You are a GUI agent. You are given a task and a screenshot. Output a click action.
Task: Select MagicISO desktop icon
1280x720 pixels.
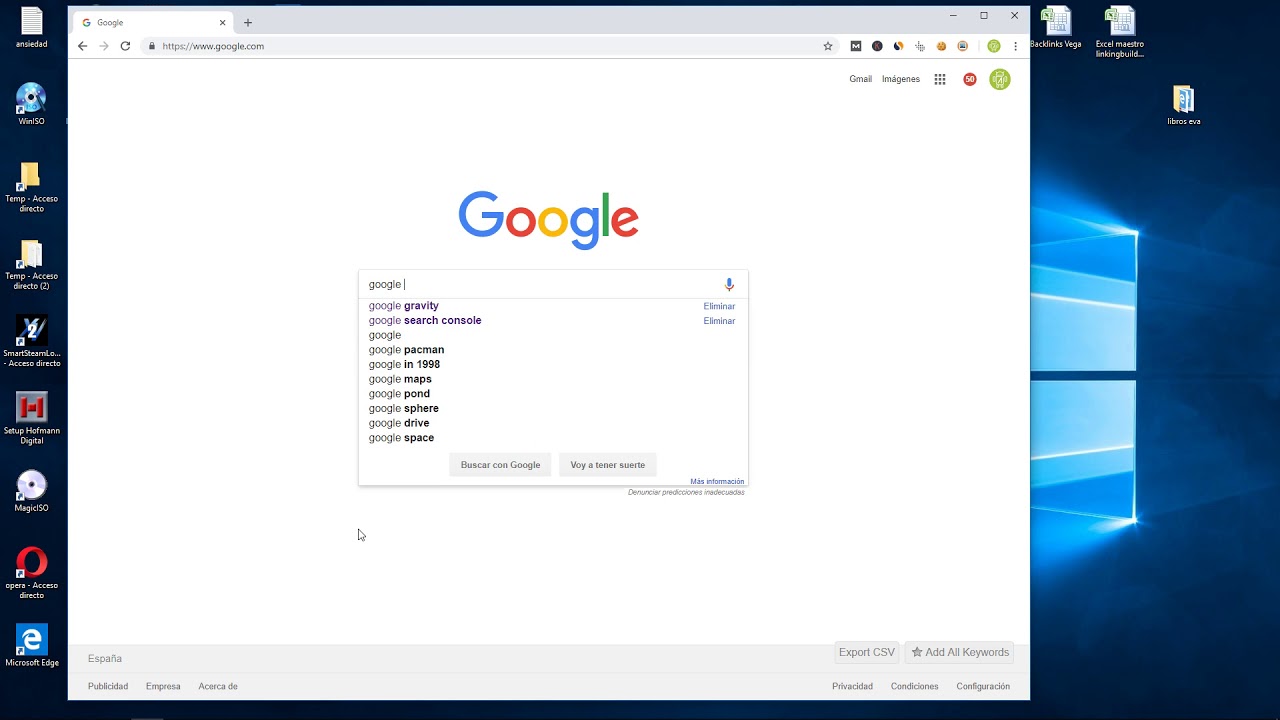[x=32, y=491]
